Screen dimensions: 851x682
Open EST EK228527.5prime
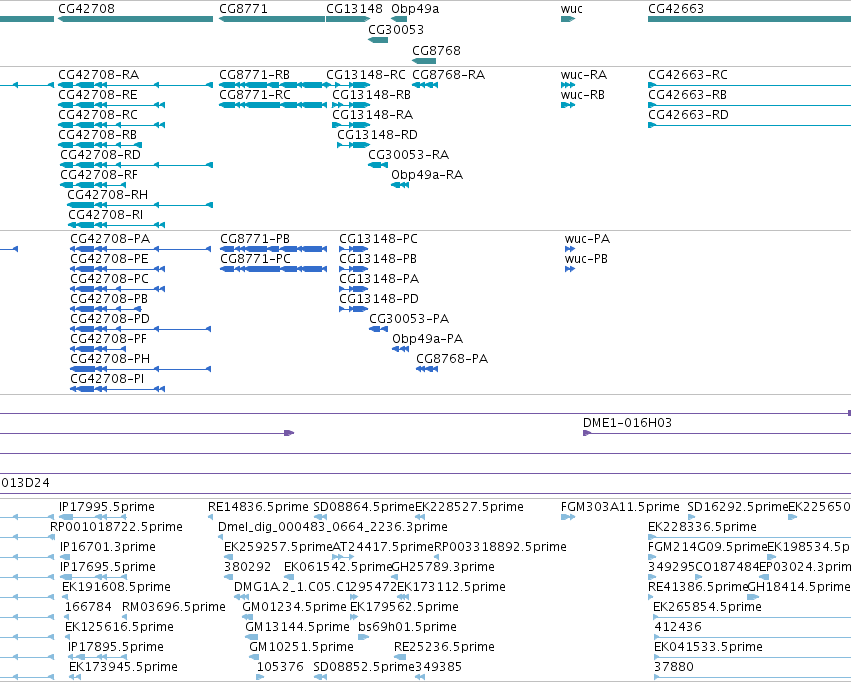coord(469,507)
